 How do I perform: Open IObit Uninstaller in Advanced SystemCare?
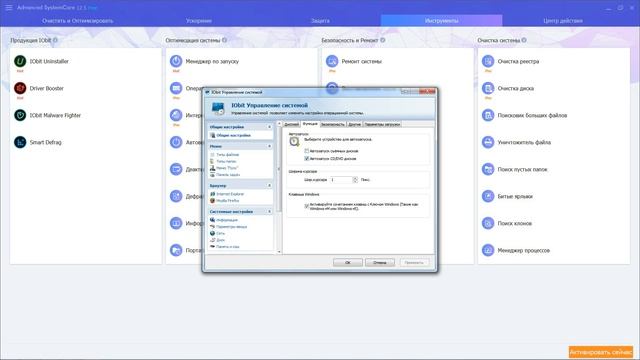click(41, 61)
